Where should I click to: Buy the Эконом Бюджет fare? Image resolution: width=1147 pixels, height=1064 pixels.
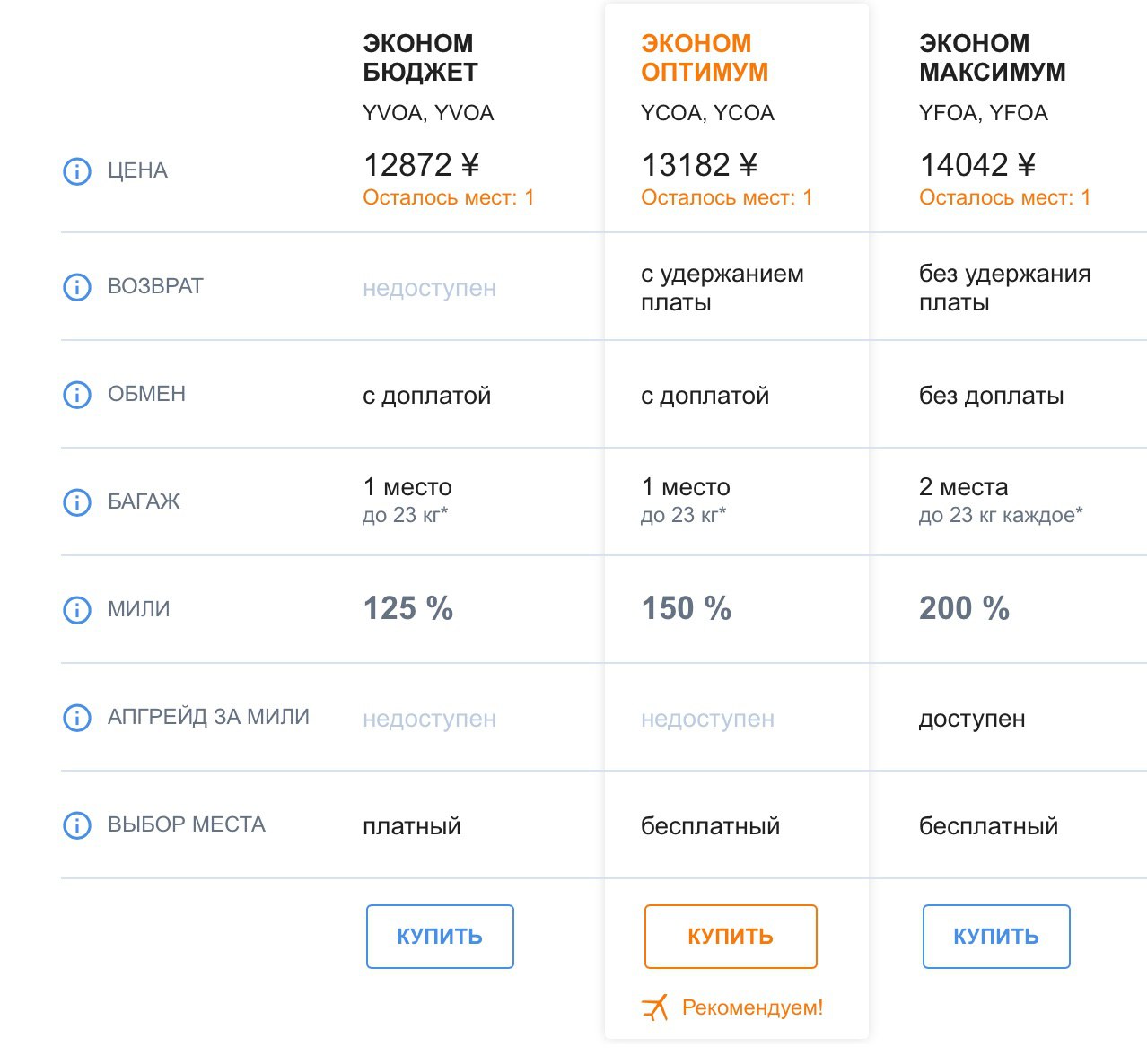(440, 937)
